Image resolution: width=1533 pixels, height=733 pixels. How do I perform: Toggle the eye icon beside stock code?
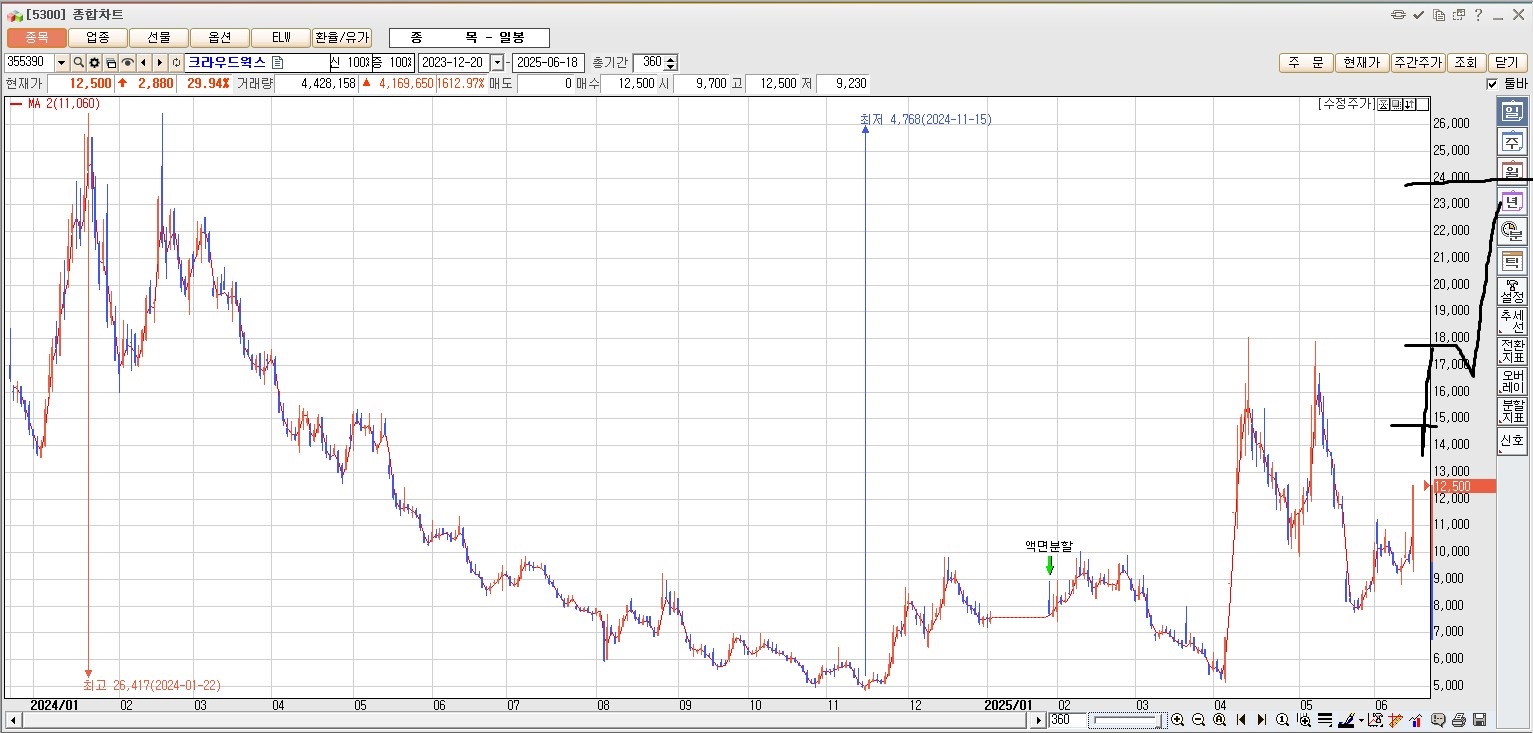pos(128,62)
